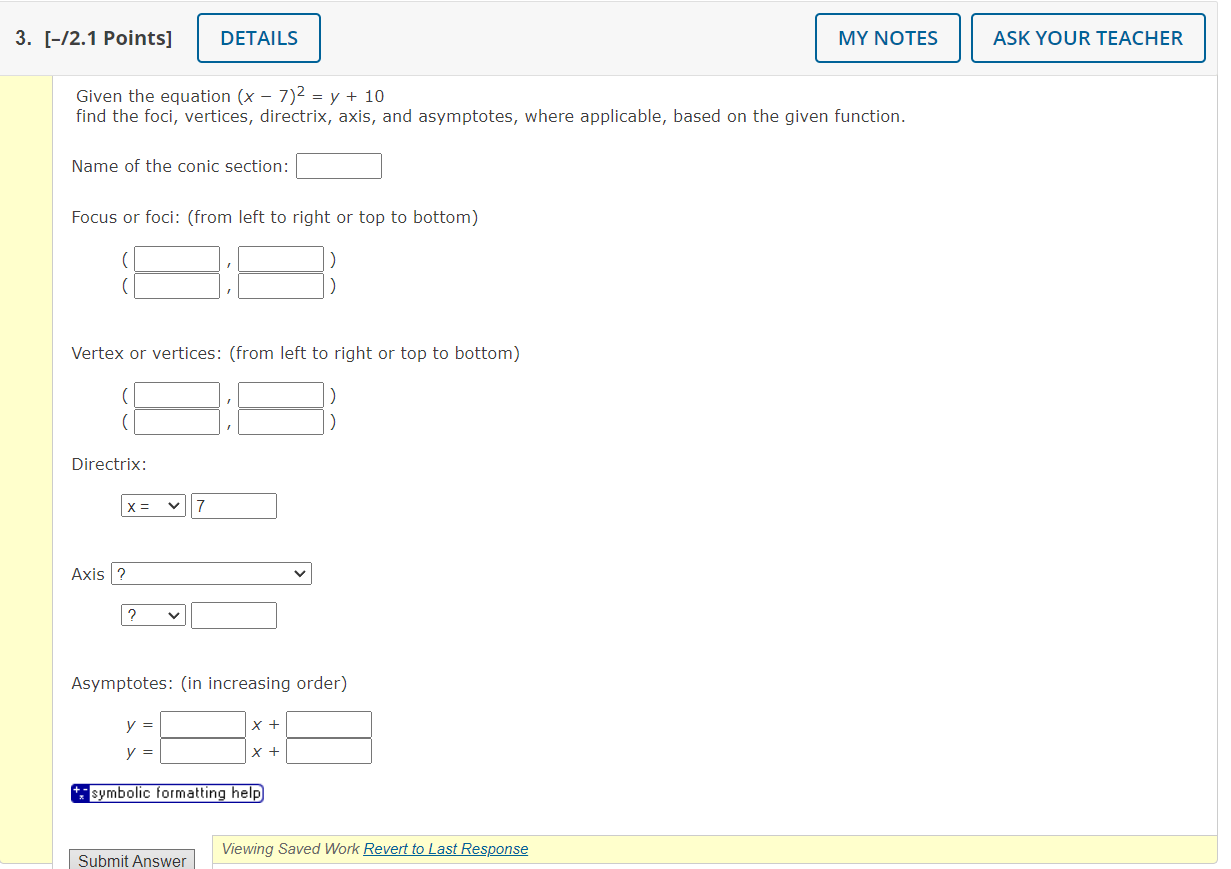Open MY NOTES
Image resolution: width=1231 pixels, height=869 pixels.
887,37
